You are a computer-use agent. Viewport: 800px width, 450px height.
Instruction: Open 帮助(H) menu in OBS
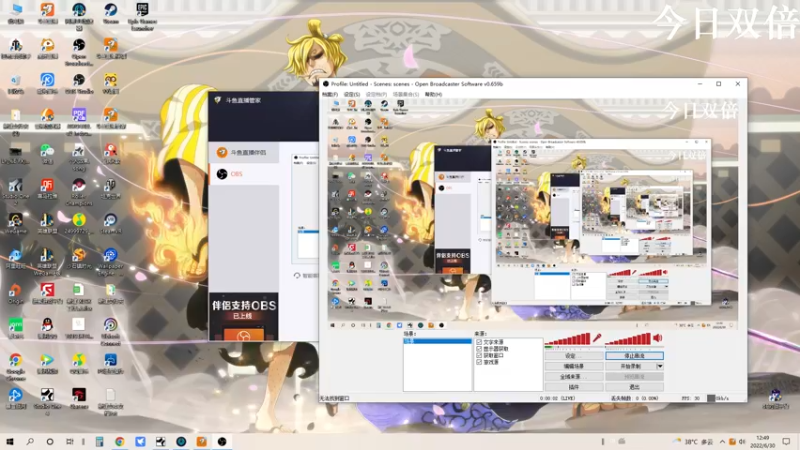point(433,94)
